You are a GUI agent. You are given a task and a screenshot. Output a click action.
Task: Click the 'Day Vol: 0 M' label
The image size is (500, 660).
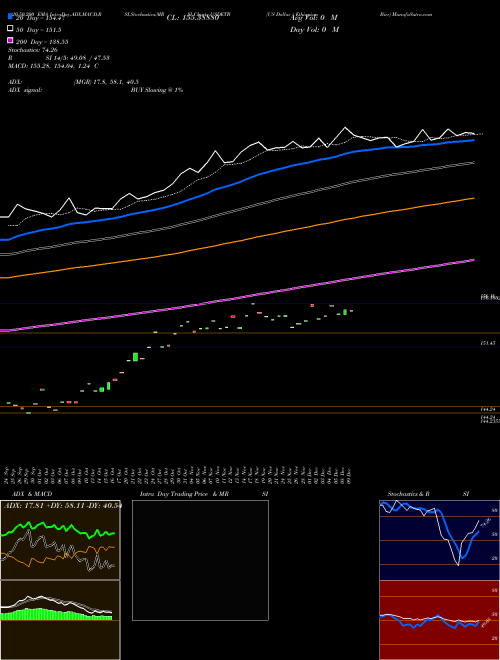314,29
